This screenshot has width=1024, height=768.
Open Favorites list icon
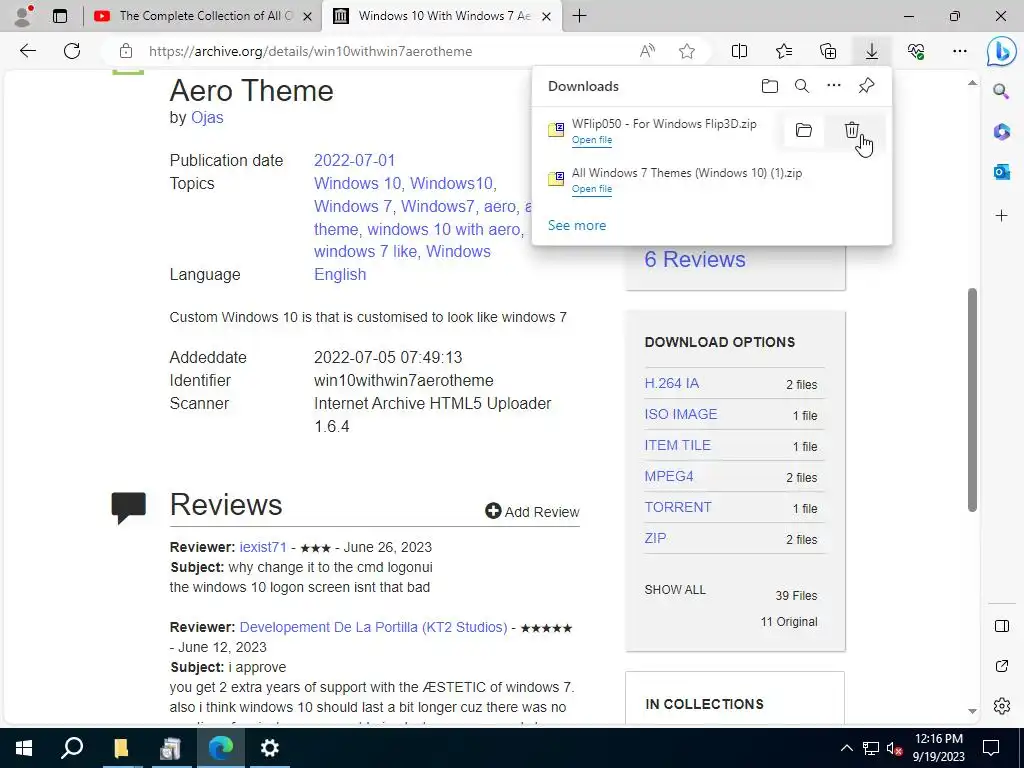pos(784,51)
